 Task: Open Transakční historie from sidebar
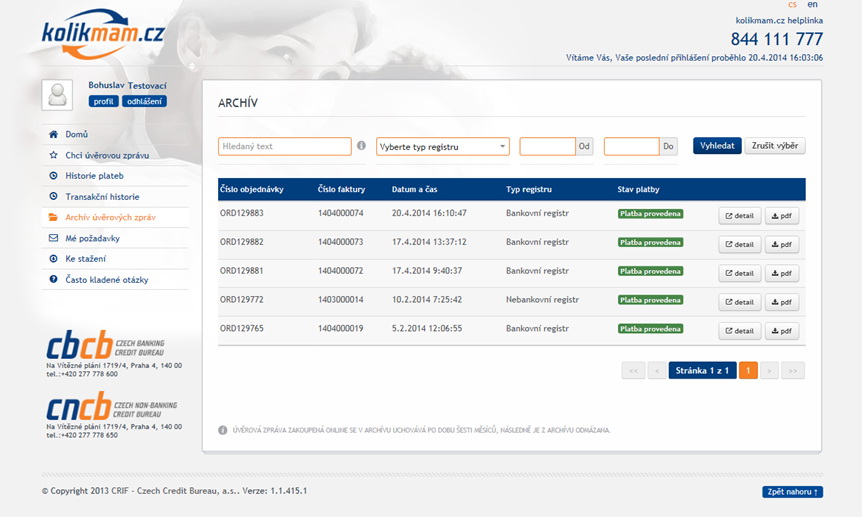click(x=102, y=197)
